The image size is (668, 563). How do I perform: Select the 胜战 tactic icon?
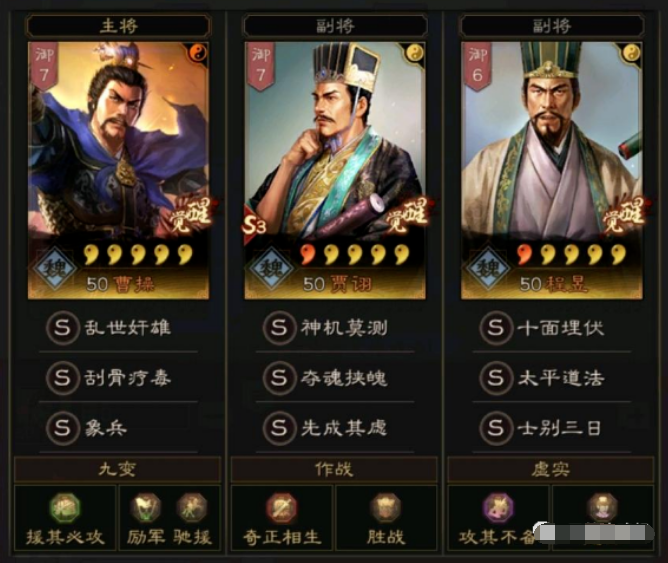pyautogui.click(x=386, y=508)
